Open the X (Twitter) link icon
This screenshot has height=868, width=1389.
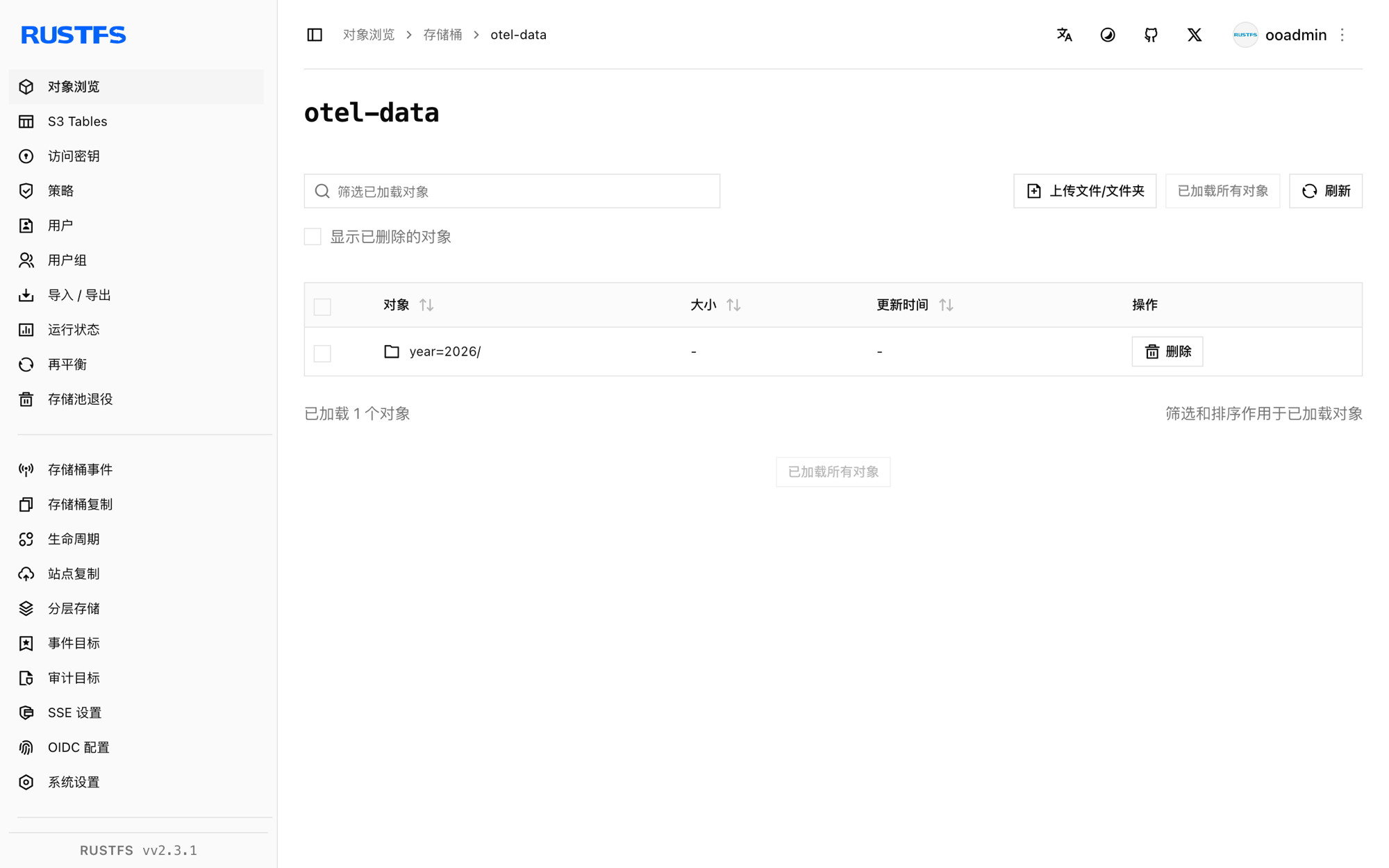coord(1195,35)
